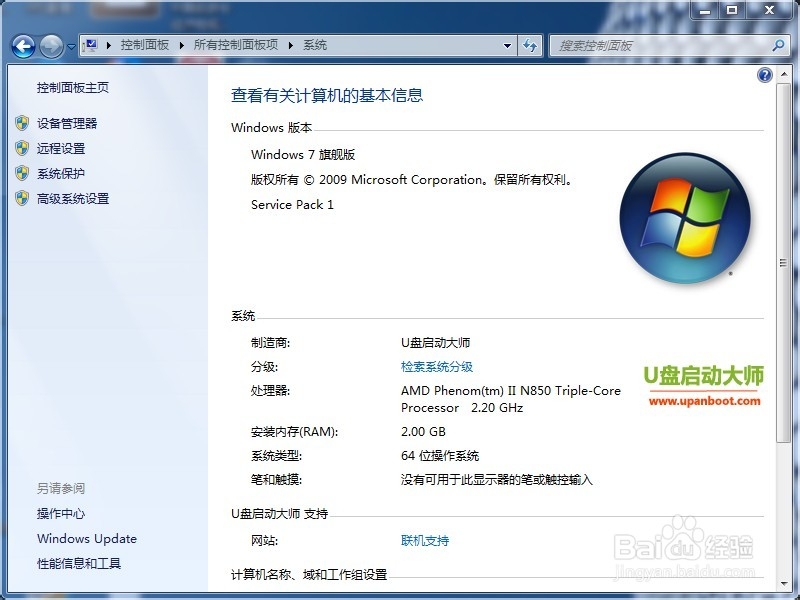The width and height of the screenshot is (800, 600).
Task: Click the scrollbar down arrow
Action: pyautogui.click(x=784, y=583)
